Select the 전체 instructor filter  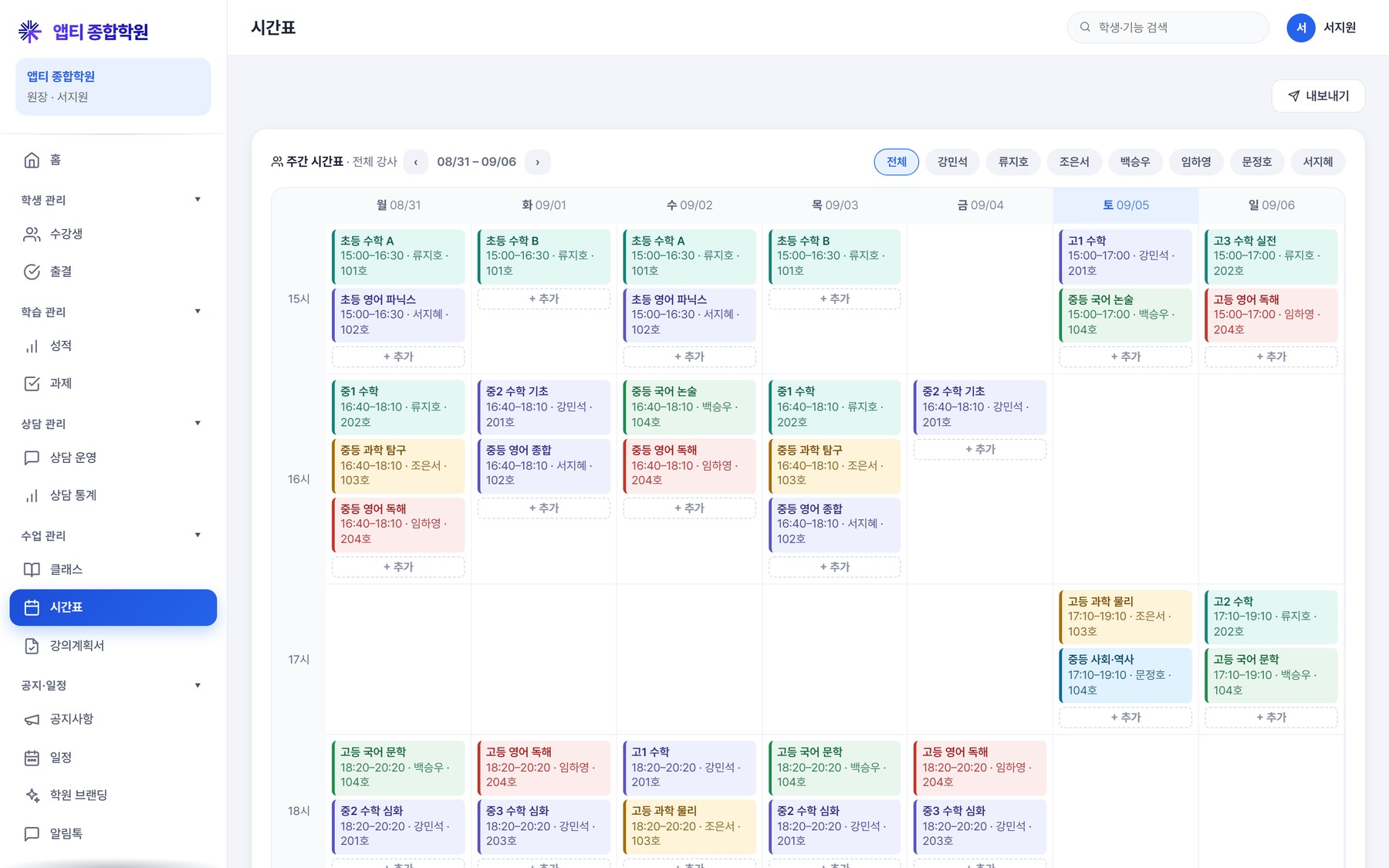click(x=897, y=162)
